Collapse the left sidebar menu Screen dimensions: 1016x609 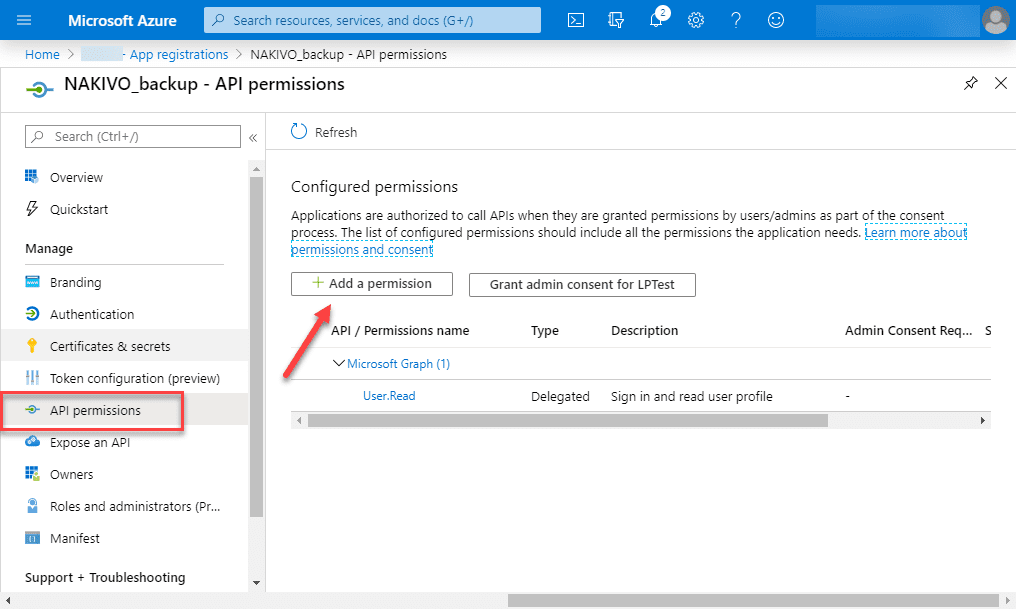click(253, 137)
